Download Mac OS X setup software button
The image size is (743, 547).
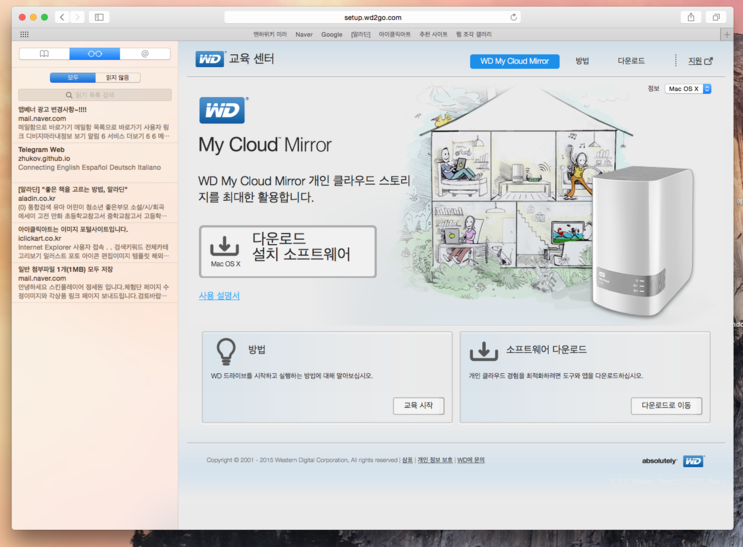tap(288, 252)
